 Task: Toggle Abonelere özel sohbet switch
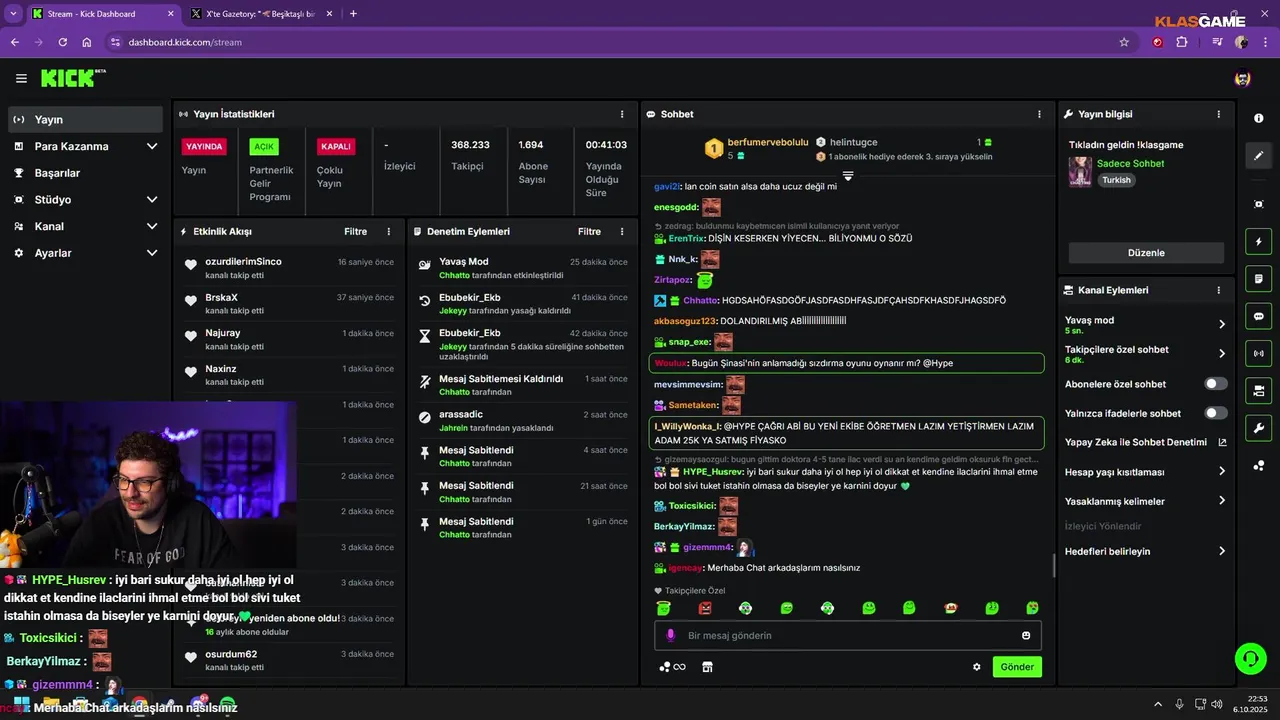point(1216,384)
